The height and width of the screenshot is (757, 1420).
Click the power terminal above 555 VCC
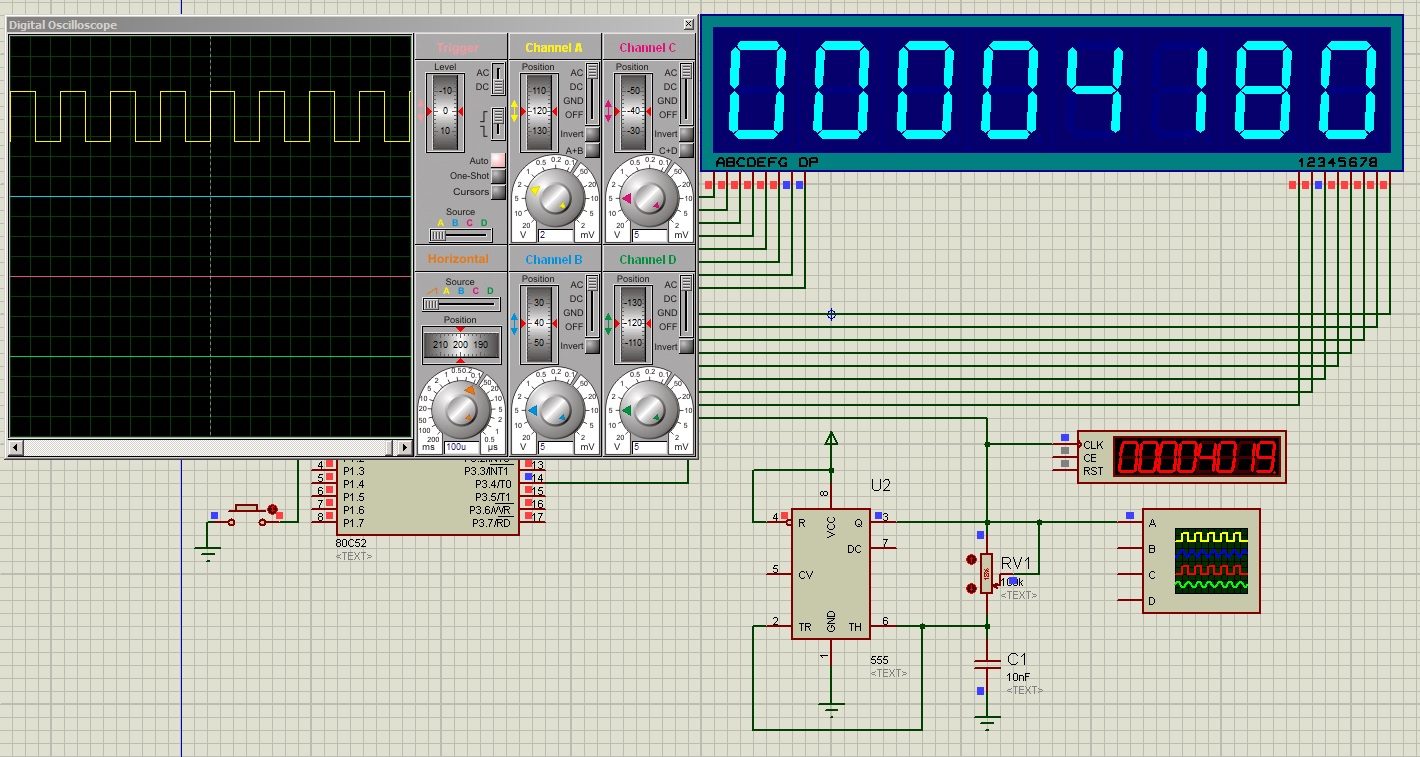click(x=830, y=438)
